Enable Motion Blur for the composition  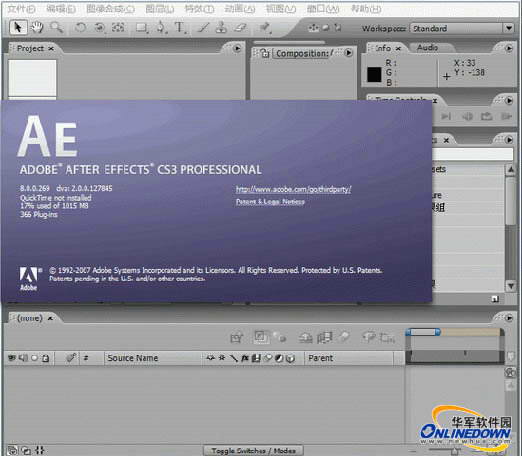(344, 337)
